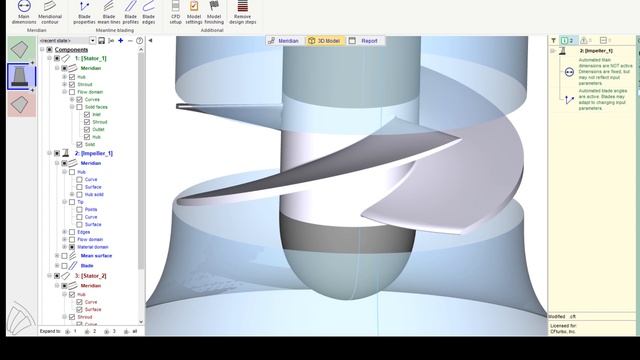Open Model finishing tool
640x360 pixels.
pyautogui.click(x=214, y=12)
